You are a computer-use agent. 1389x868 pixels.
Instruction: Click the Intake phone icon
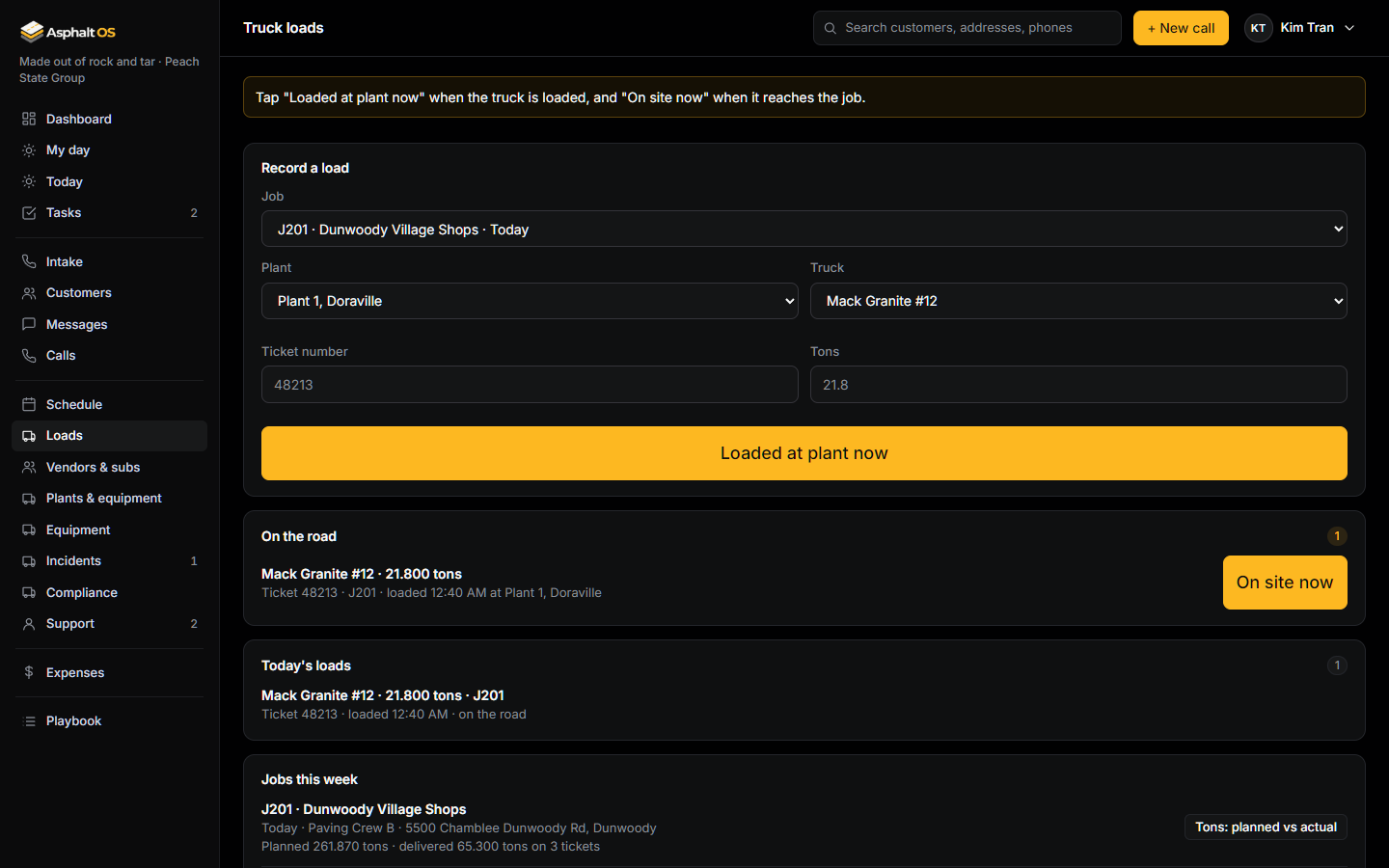pos(29,261)
